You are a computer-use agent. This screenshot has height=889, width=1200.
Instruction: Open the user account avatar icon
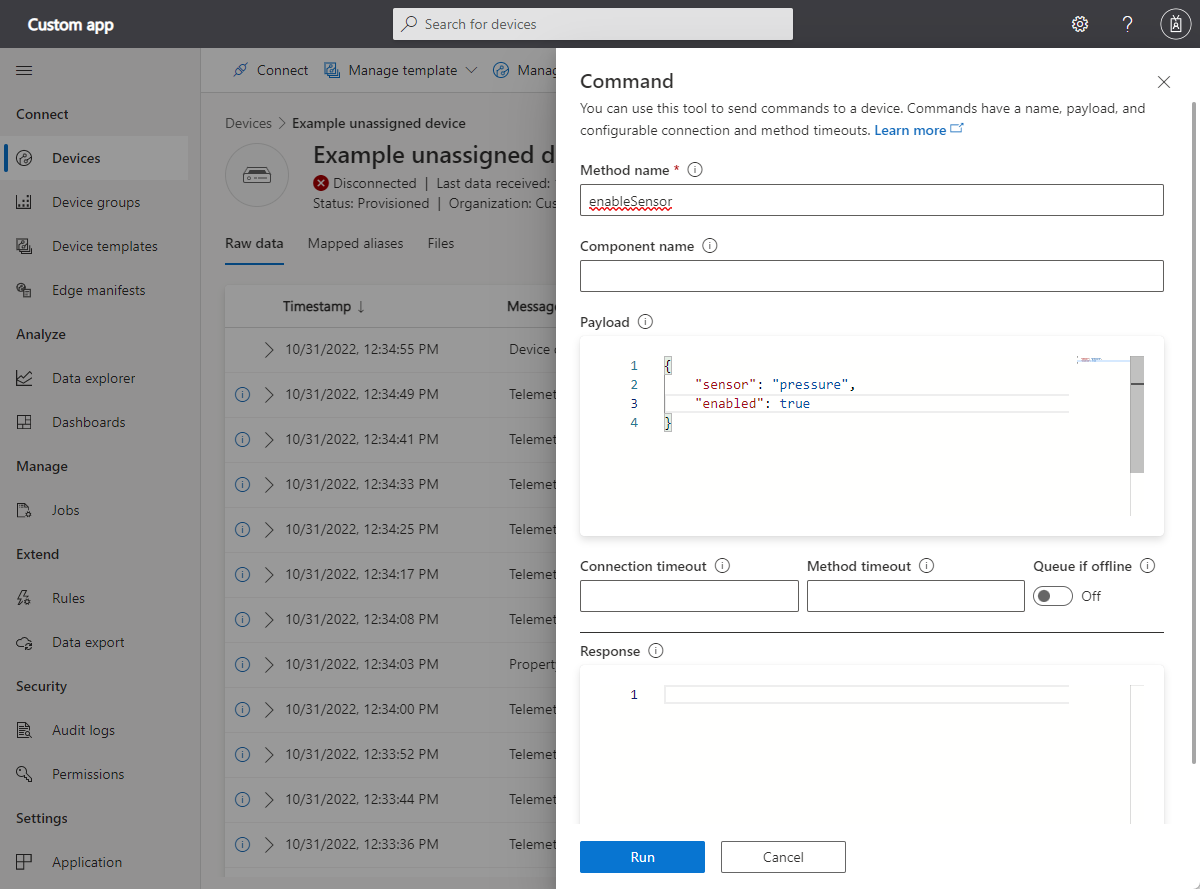1174,24
